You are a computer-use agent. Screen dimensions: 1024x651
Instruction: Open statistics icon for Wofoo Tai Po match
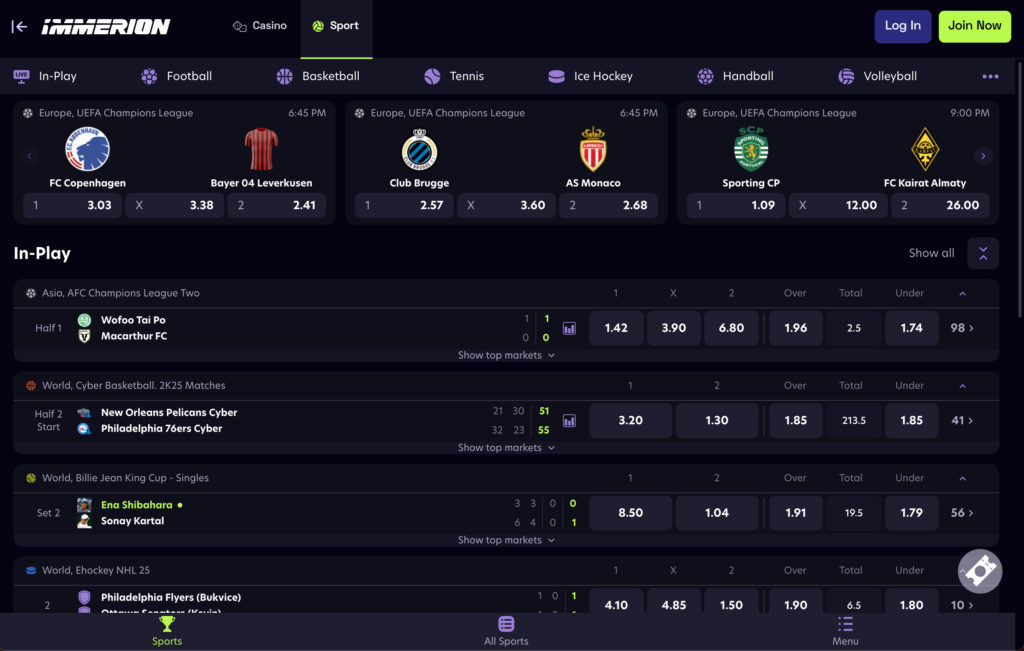[x=569, y=328]
